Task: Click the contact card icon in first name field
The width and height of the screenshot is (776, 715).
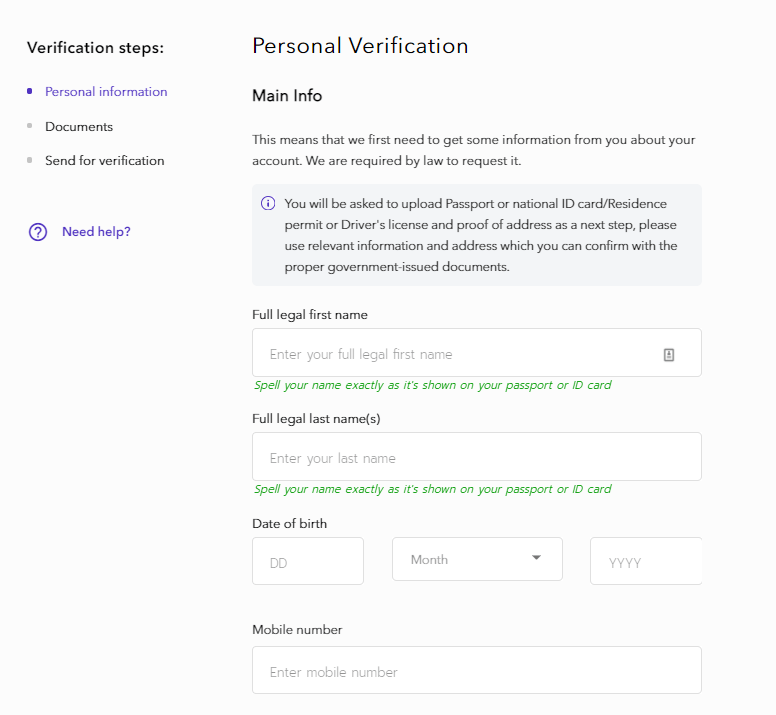Action: click(x=669, y=354)
